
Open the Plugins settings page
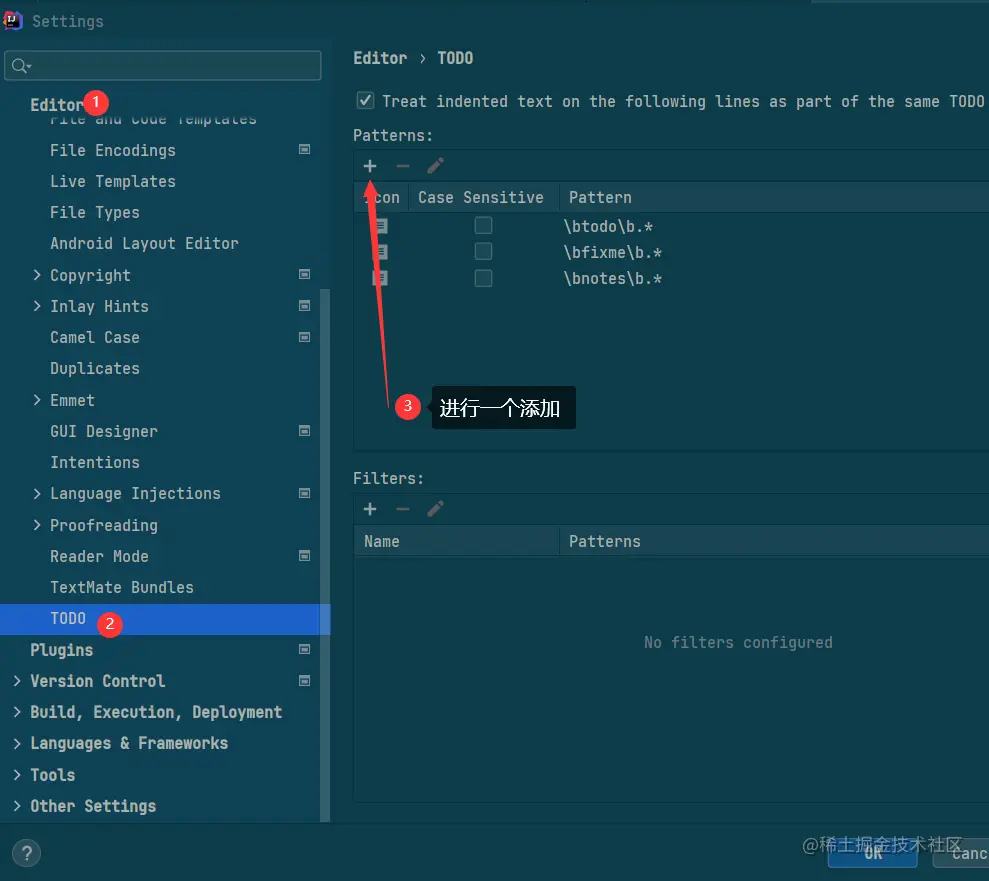pos(61,650)
